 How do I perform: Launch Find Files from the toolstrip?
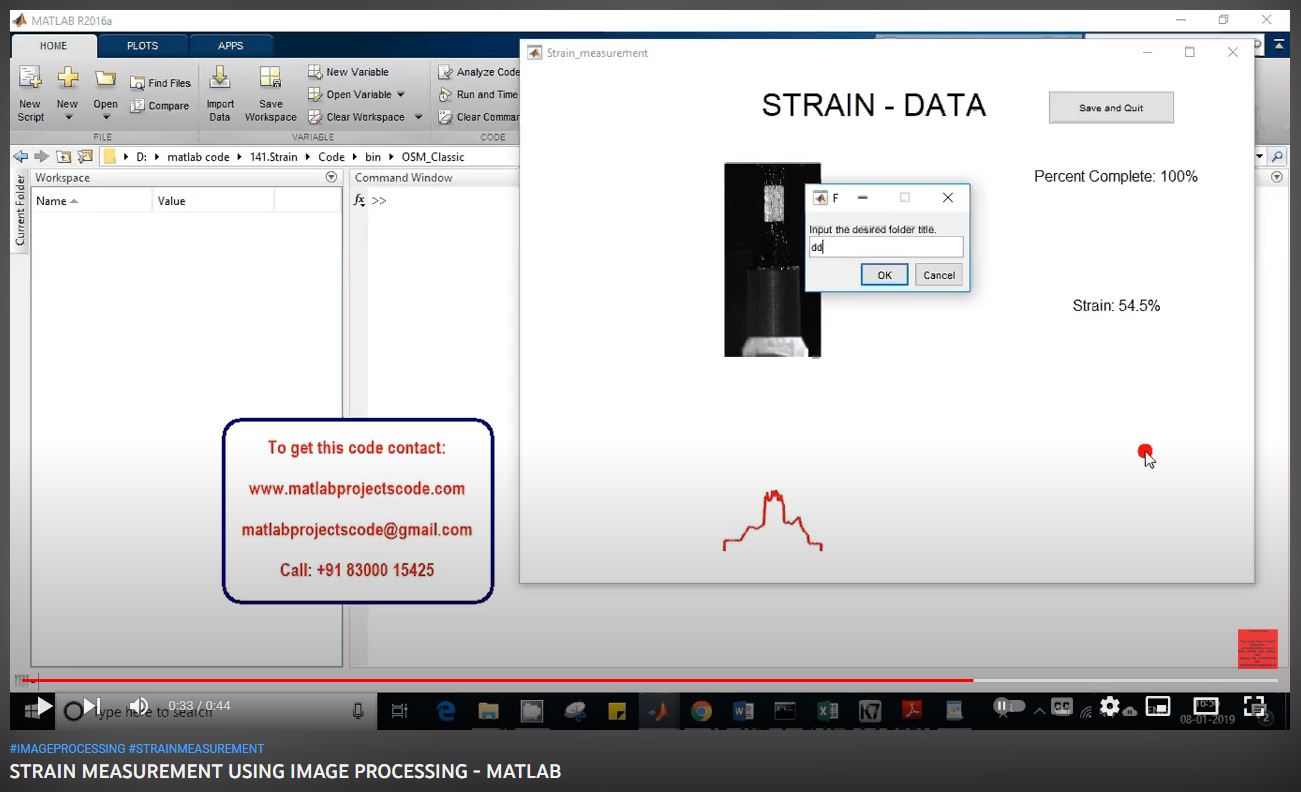pos(160,83)
